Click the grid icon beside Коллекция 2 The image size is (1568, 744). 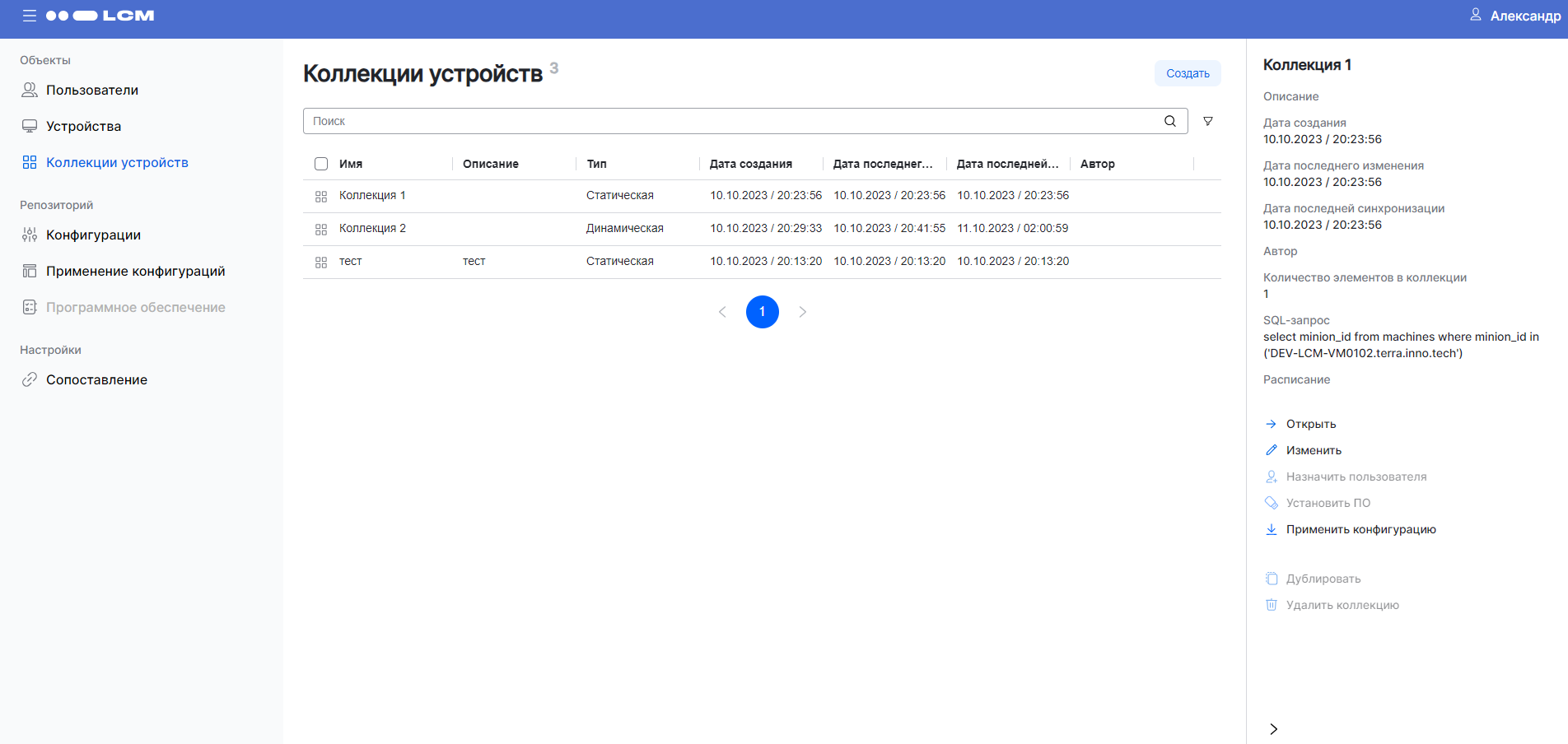click(321, 229)
